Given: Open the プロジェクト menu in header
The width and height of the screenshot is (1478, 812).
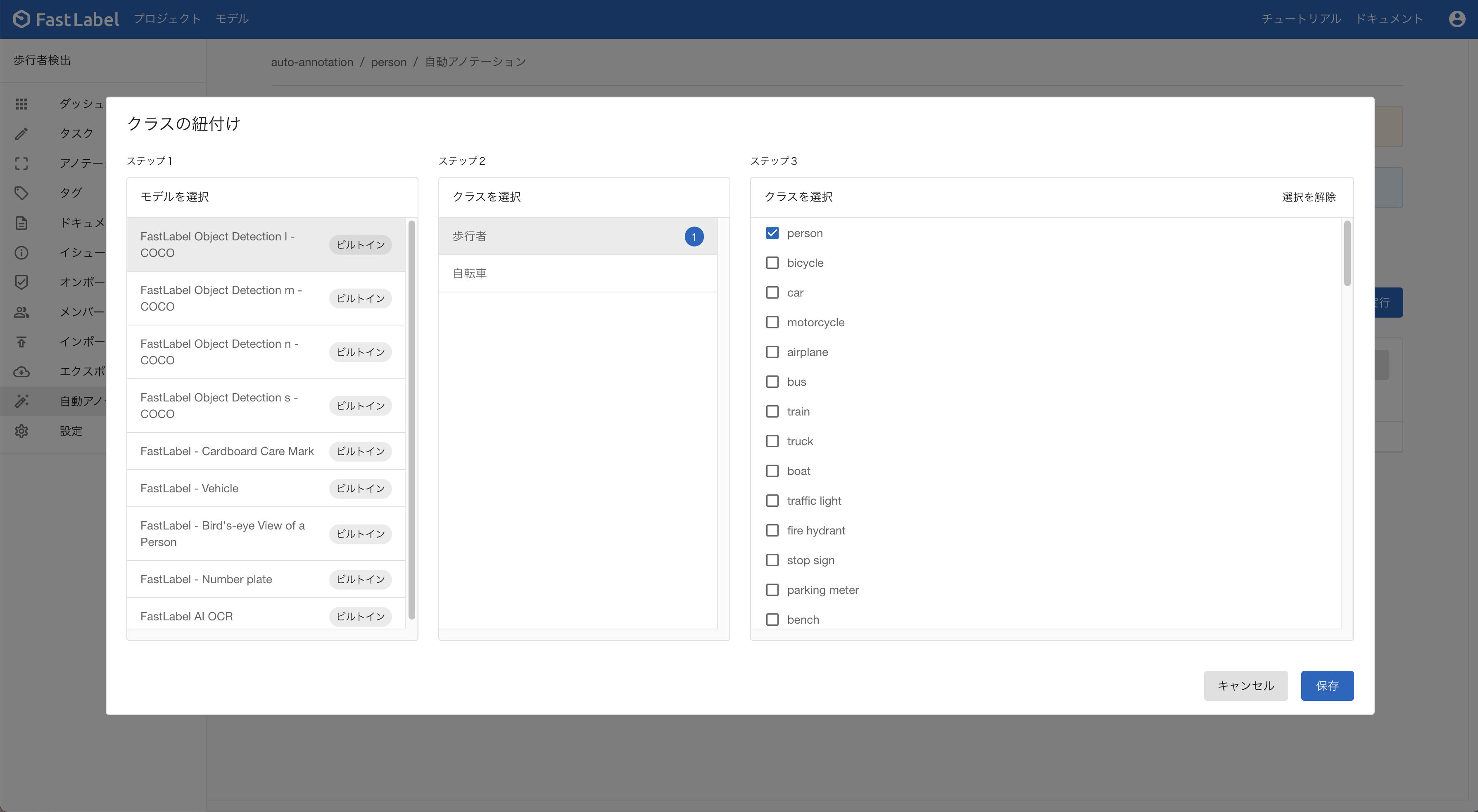Looking at the screenshot, I should 167,19.
